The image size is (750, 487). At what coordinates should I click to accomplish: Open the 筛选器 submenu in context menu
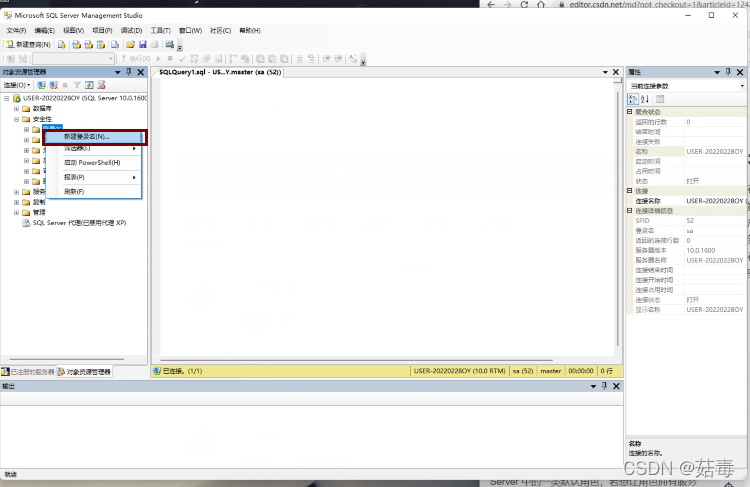pos(93,149)
